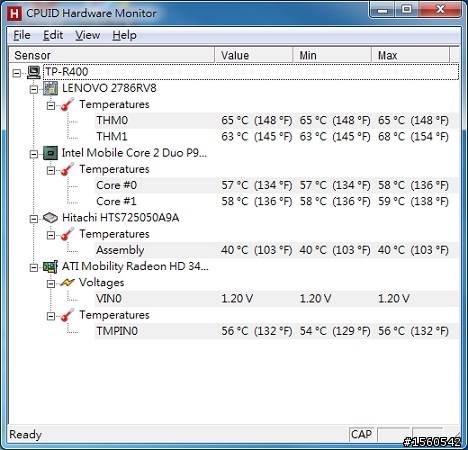Collapse the Hitachi HTS725050A9A node

(x=34, y=219)
